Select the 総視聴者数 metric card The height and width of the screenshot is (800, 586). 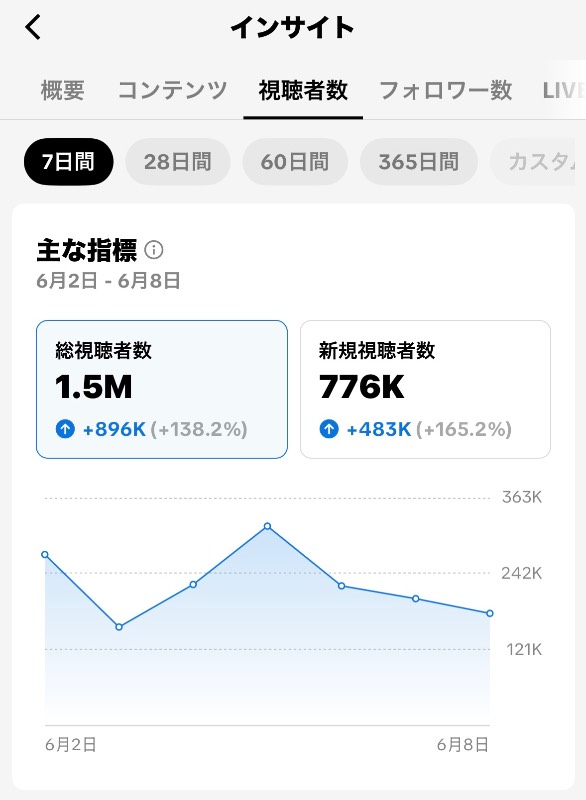[x=162, y=389]
